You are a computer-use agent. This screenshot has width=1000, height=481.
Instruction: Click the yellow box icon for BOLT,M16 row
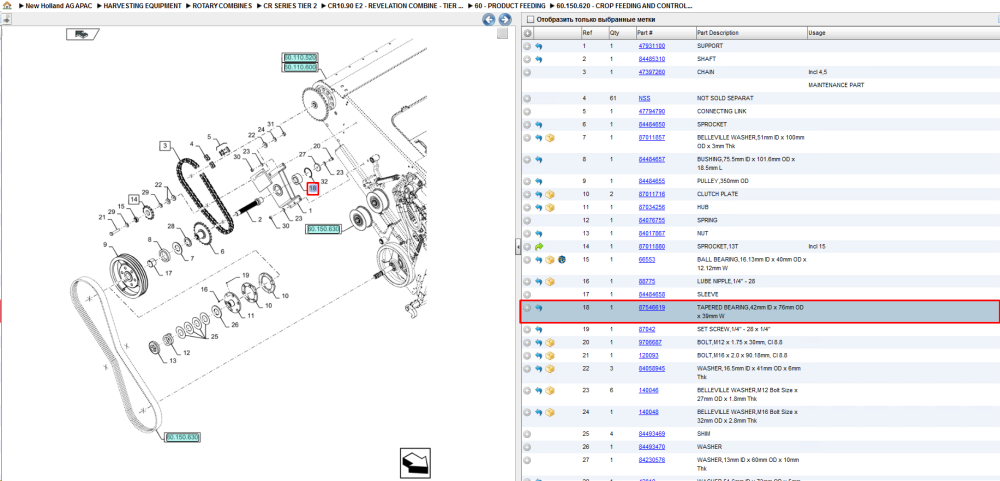550,355
